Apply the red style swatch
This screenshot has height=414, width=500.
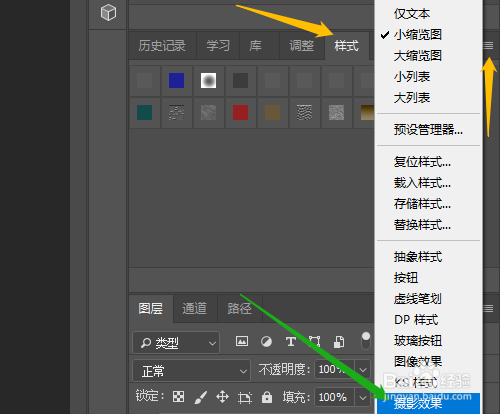240,112
